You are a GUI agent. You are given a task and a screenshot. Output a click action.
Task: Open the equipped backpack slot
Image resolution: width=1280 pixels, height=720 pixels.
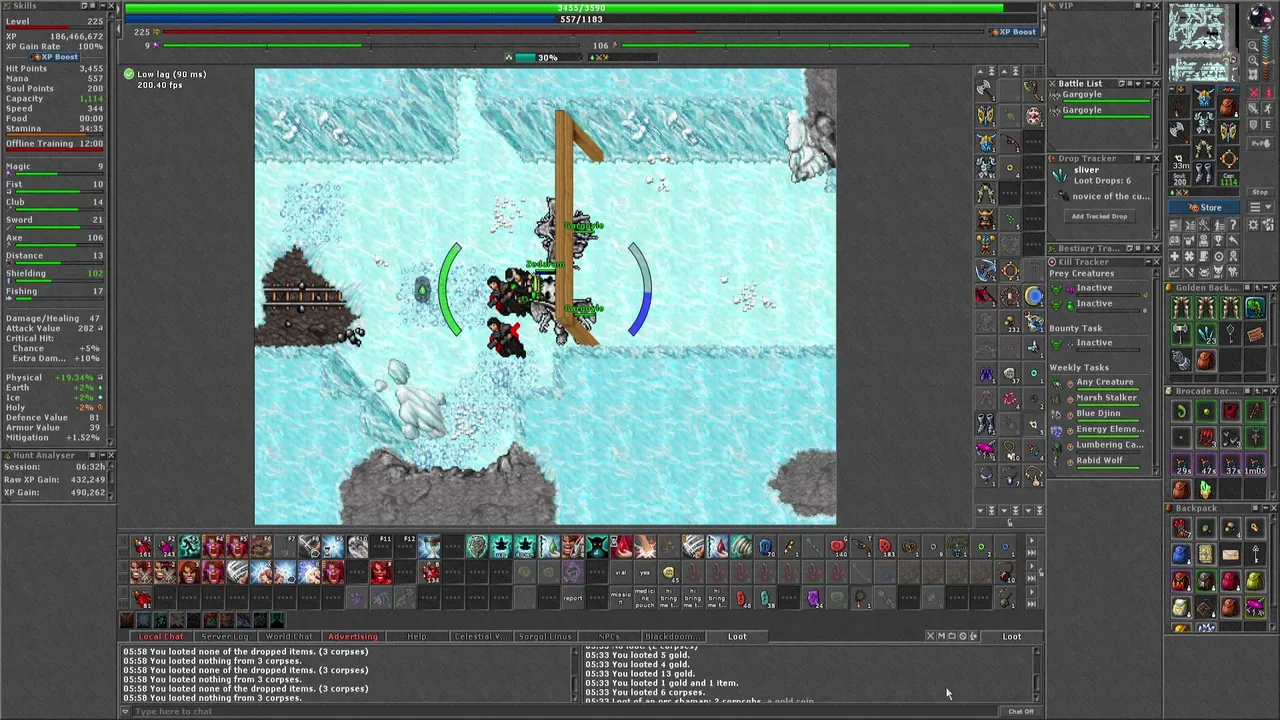tap(1228, 107)
